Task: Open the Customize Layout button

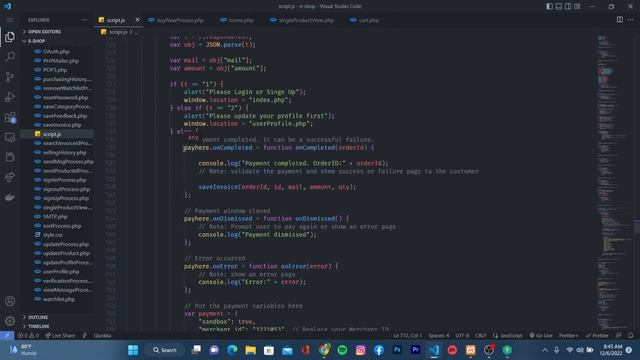Action: point(577,6)
